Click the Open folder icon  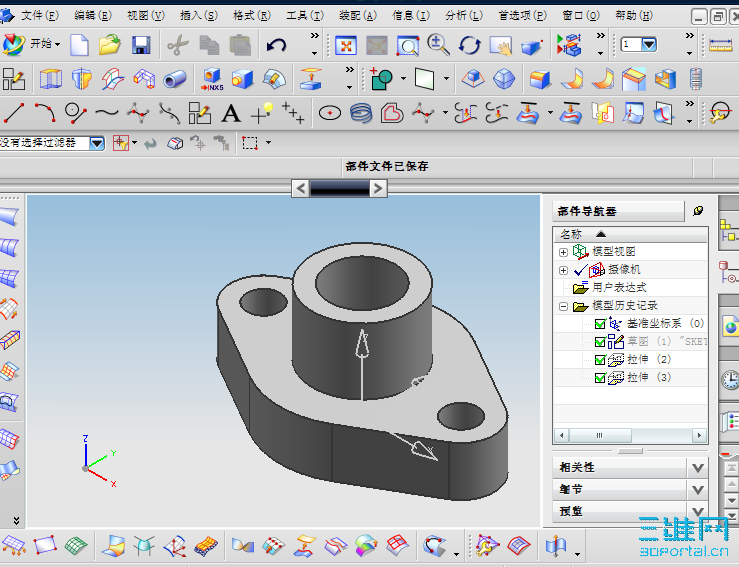coord(110,45)
